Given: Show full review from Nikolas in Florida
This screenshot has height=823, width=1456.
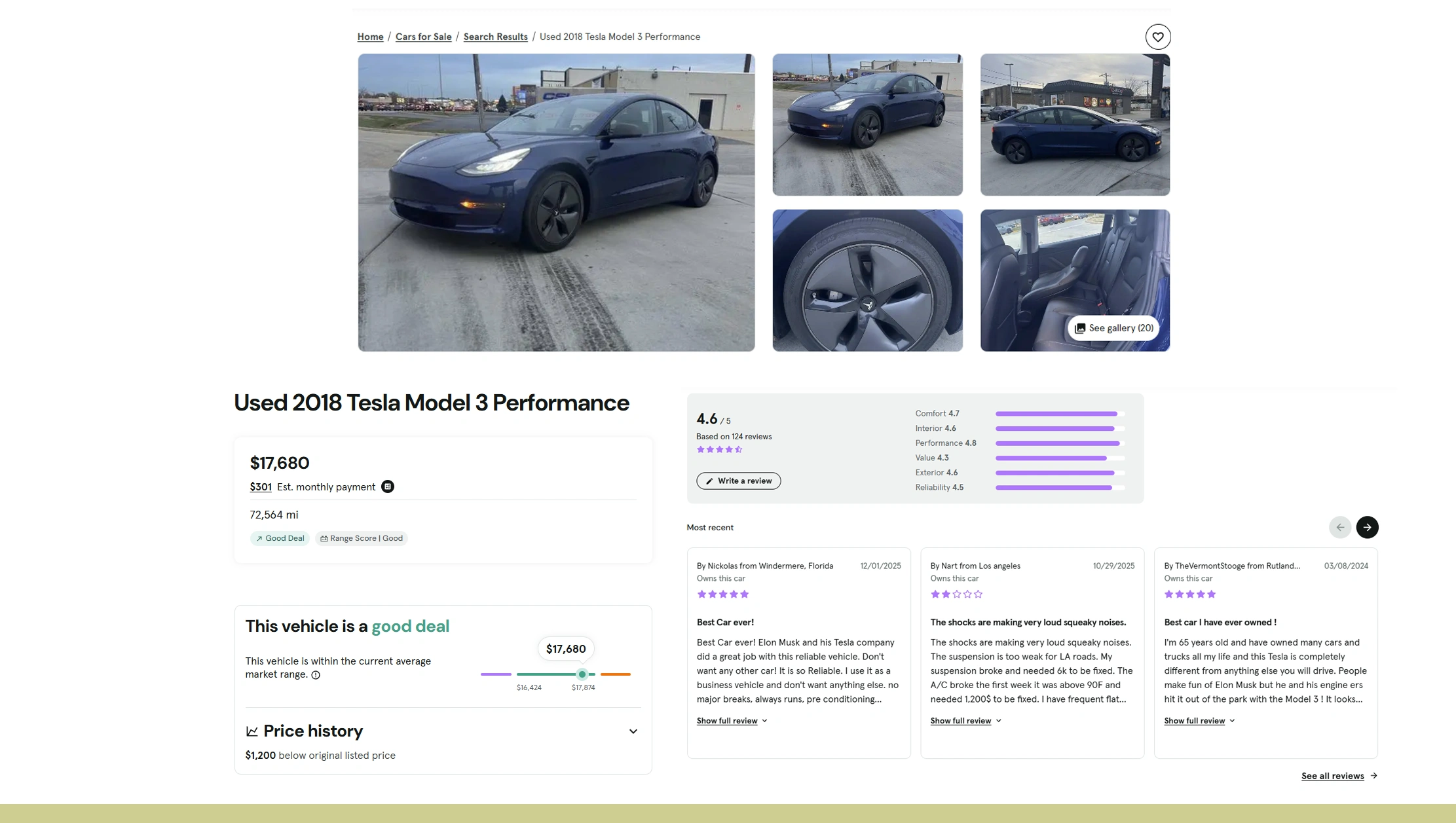Looking at the screenshot, I should click(727, 720).
